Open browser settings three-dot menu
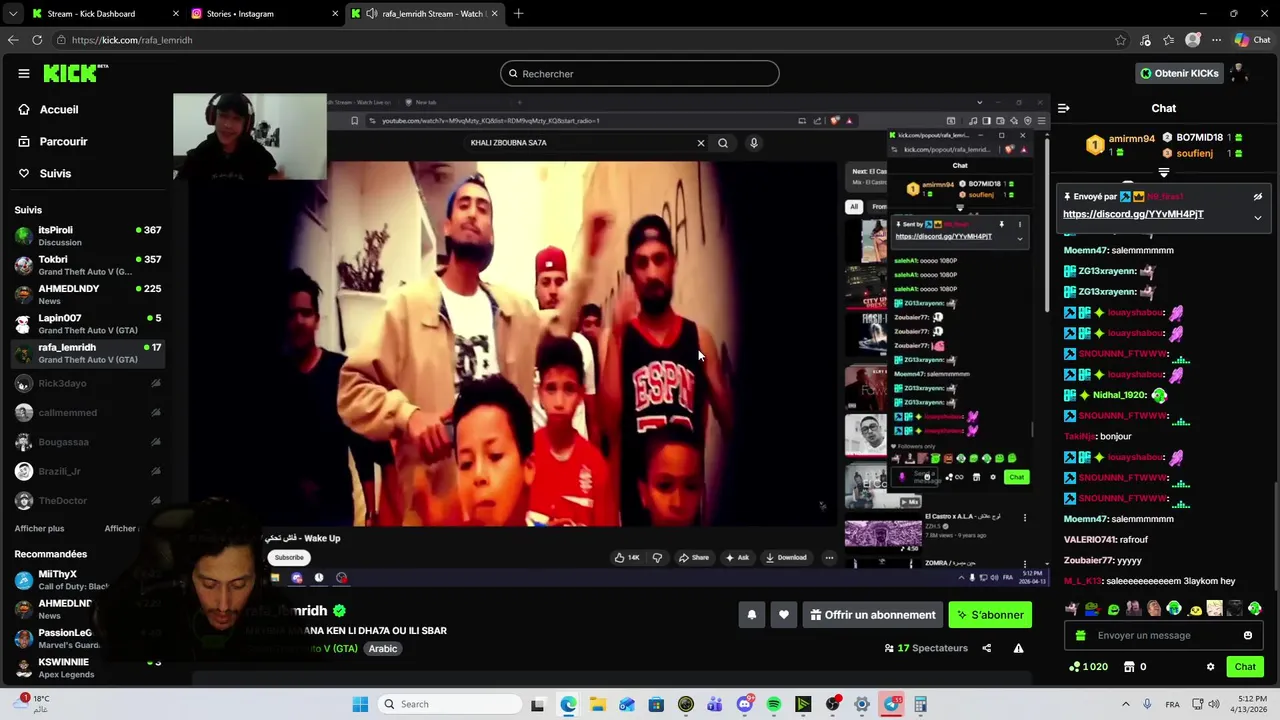 pos(1216,40)
